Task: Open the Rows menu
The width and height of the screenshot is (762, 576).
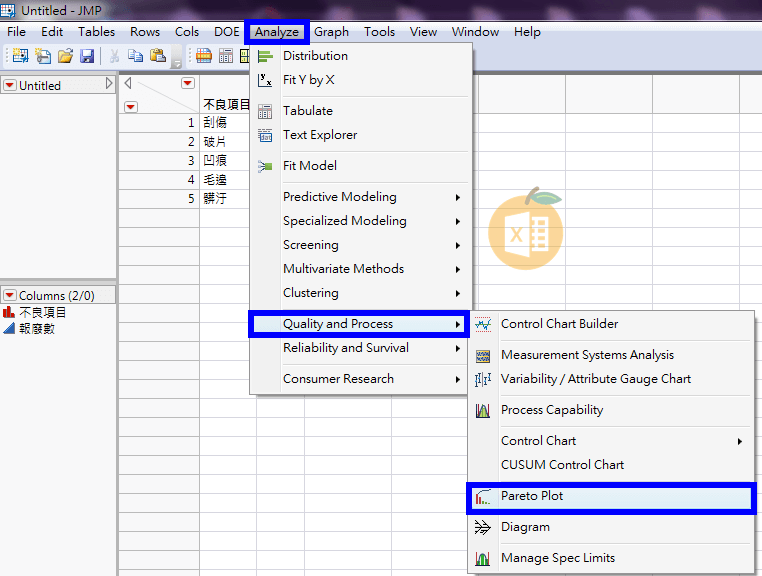Action: coord(145,32)
